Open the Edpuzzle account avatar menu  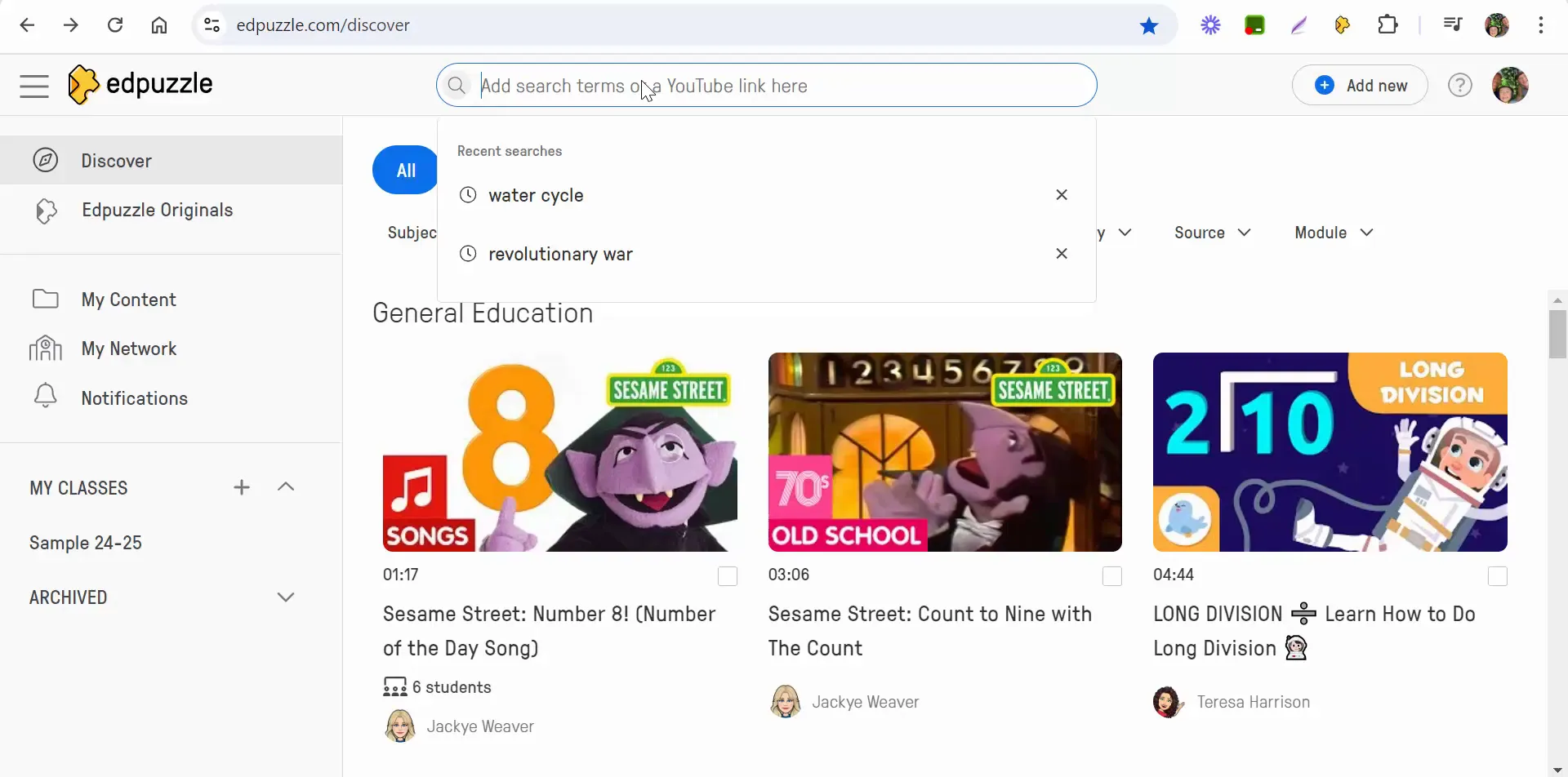[1510, 85]
